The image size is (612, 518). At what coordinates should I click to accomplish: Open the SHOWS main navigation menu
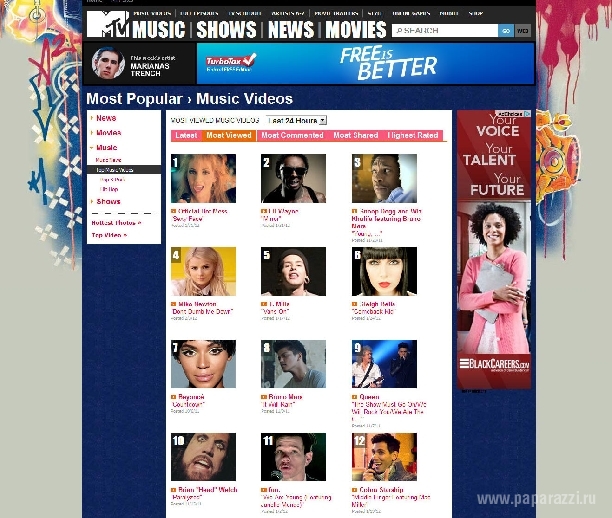point(226,30)
